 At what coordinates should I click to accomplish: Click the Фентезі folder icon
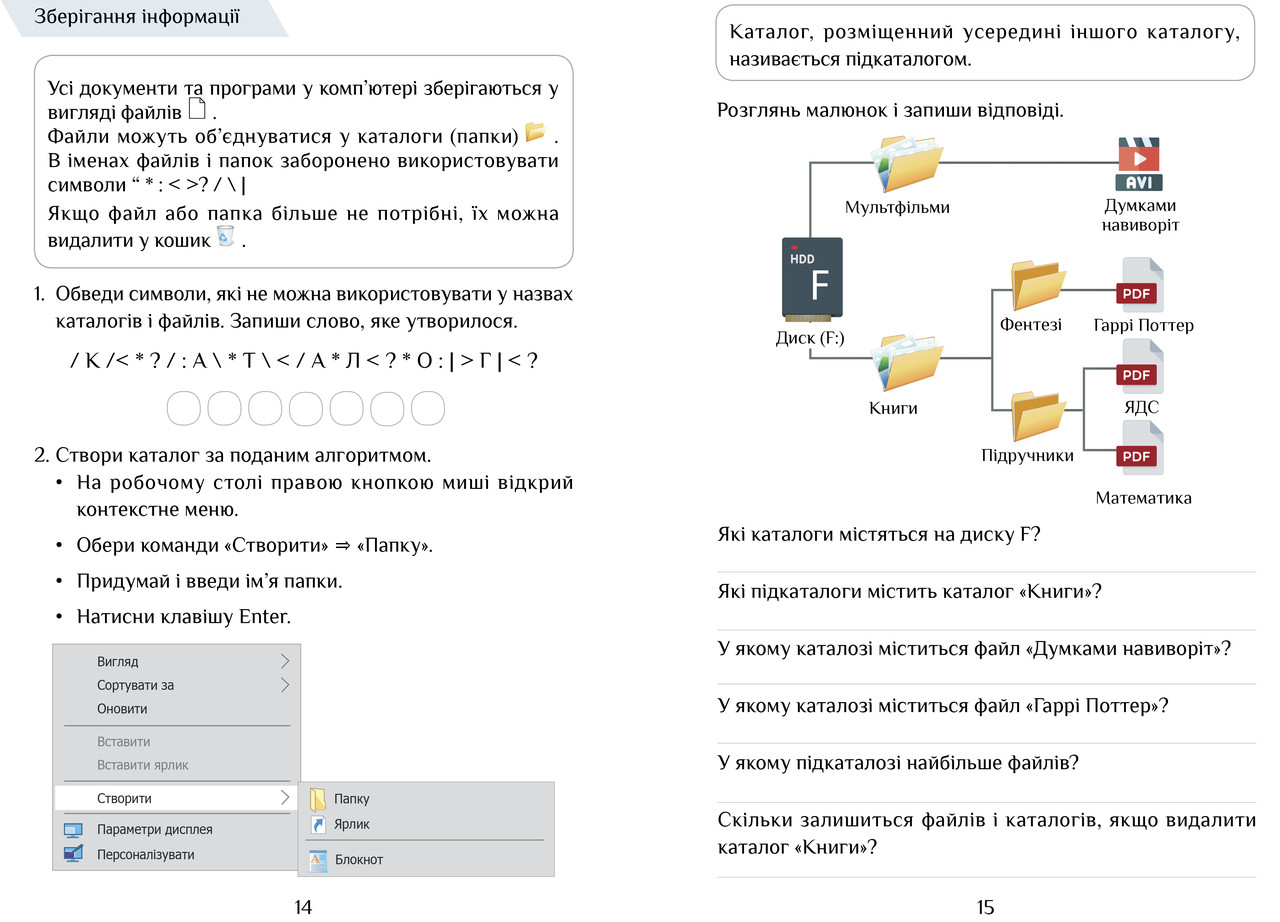click(1038, 285)
